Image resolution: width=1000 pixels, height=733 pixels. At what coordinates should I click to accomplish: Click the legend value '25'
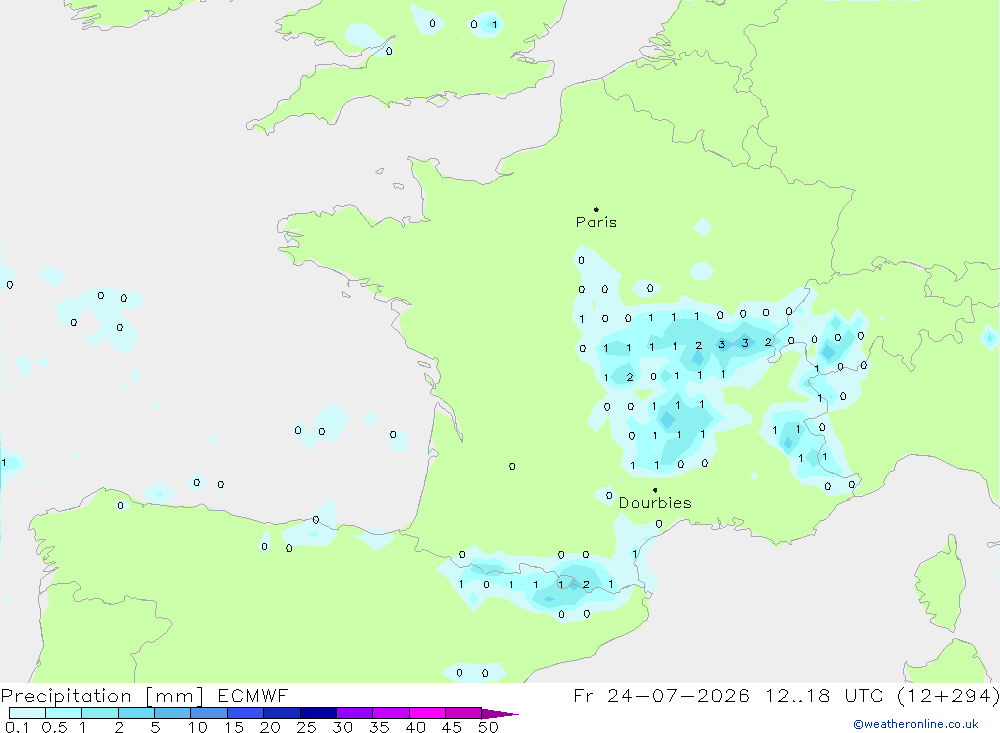tap(306, 727)
